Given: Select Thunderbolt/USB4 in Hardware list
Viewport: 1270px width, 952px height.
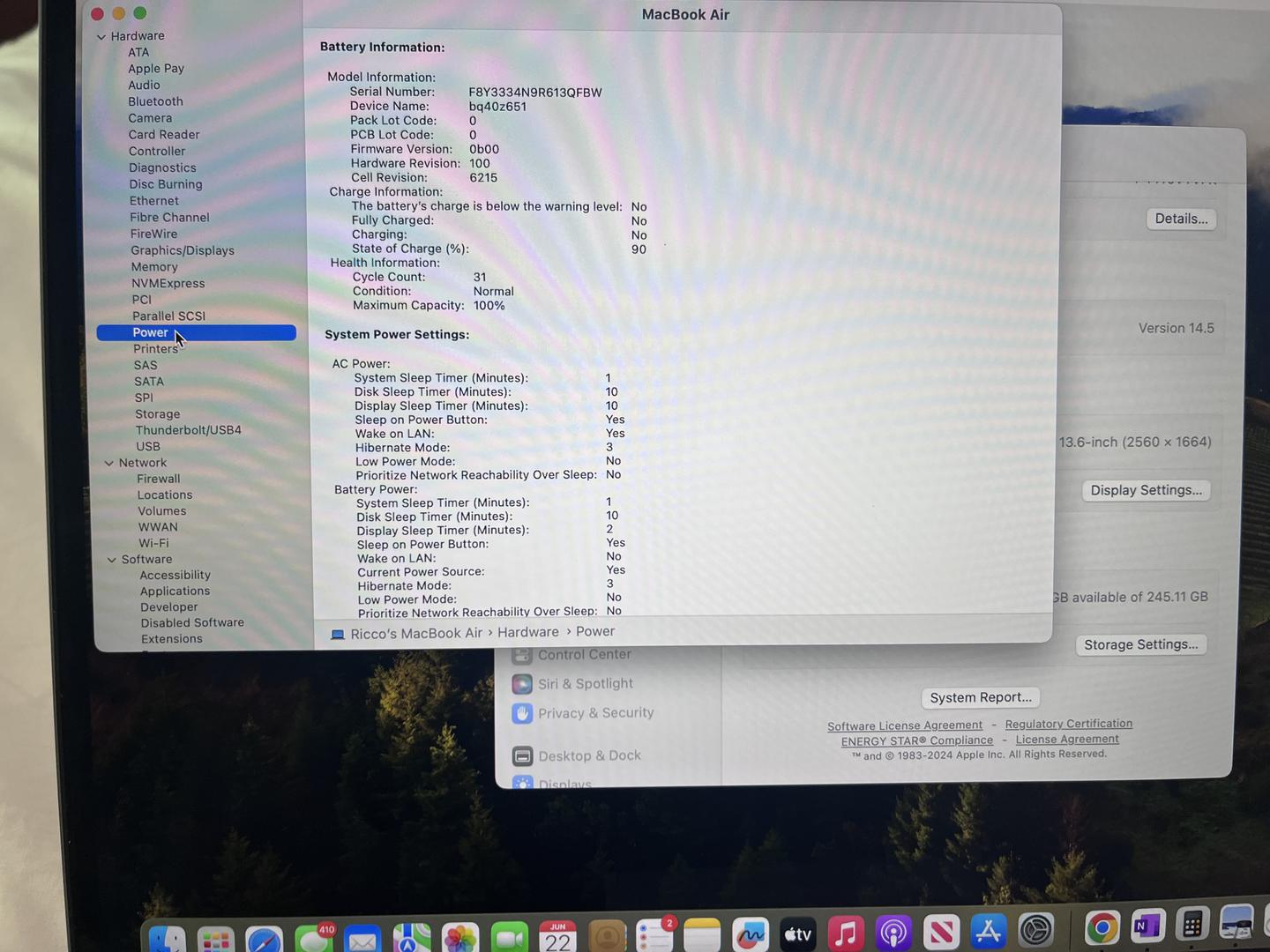Looking at the screenshot, I should [x=188, y=430].
